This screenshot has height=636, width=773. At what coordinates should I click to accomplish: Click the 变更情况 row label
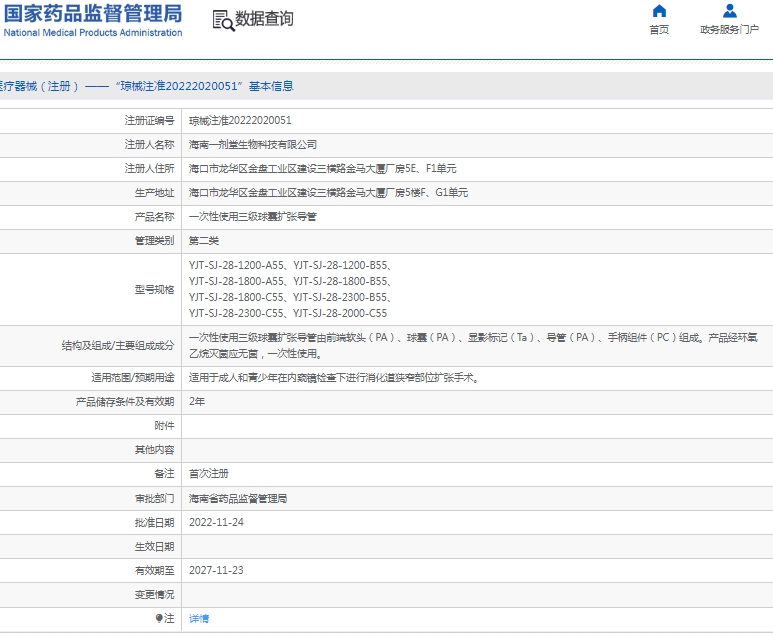pos(154,595)
